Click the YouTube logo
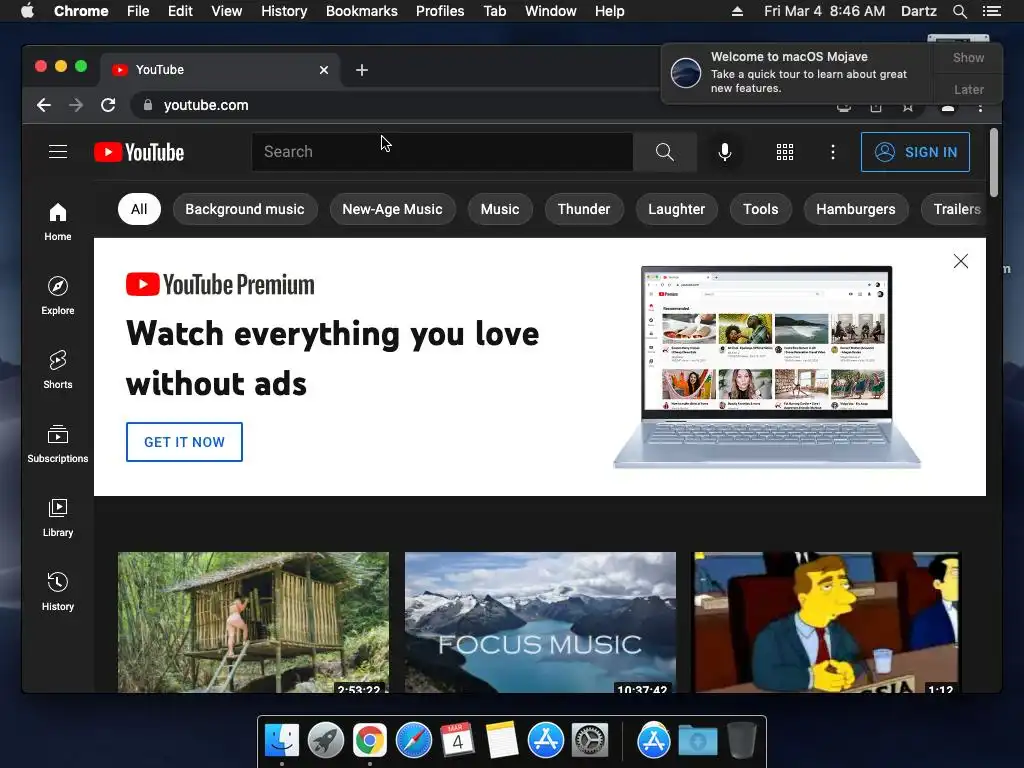The width and height of the screenshot is (1024, 768). click(139, 152)
